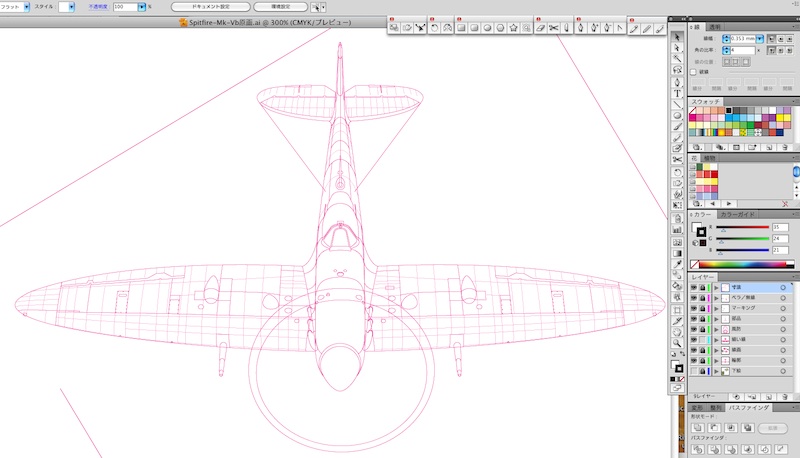Hide the マーキング layer via eye icon
800x458 pixels.
[x=693, y=308]
